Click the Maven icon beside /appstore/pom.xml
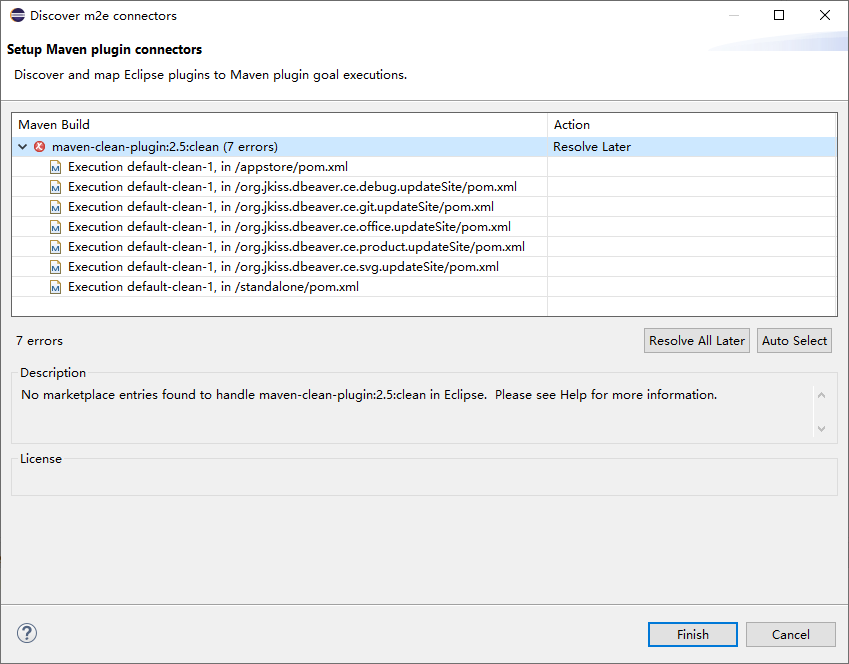Screen dimensions: 849x664 pyautogui.click(x=55, y=166)
